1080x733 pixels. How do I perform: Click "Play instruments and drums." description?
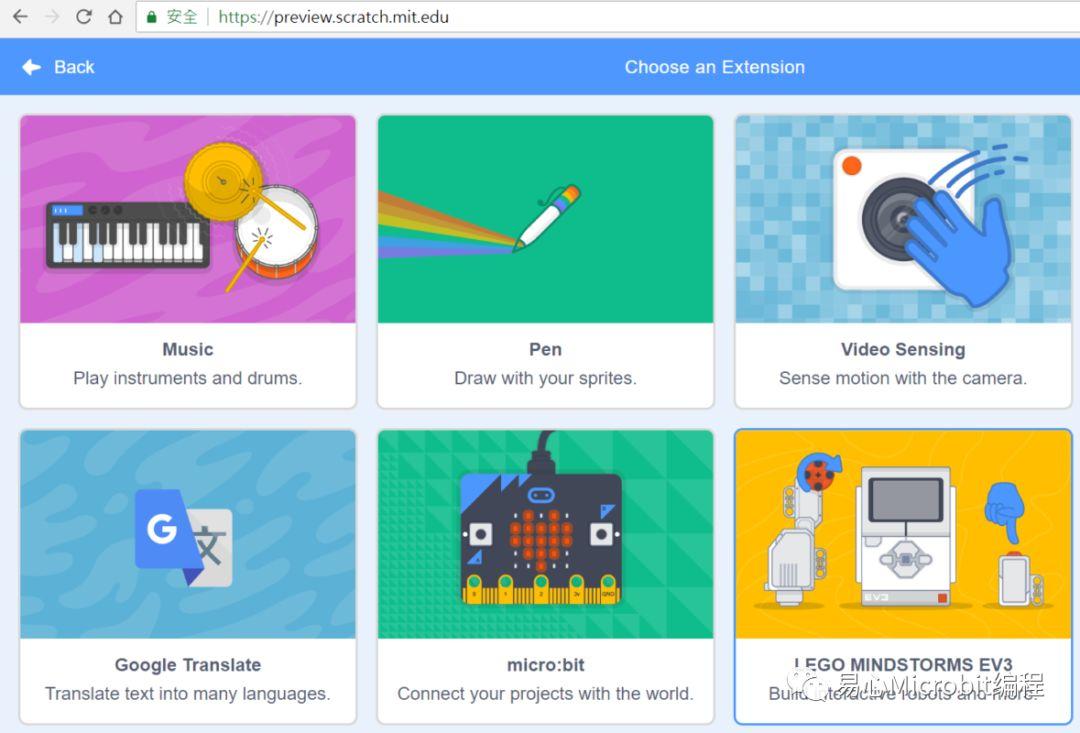(x=188, y=378)
